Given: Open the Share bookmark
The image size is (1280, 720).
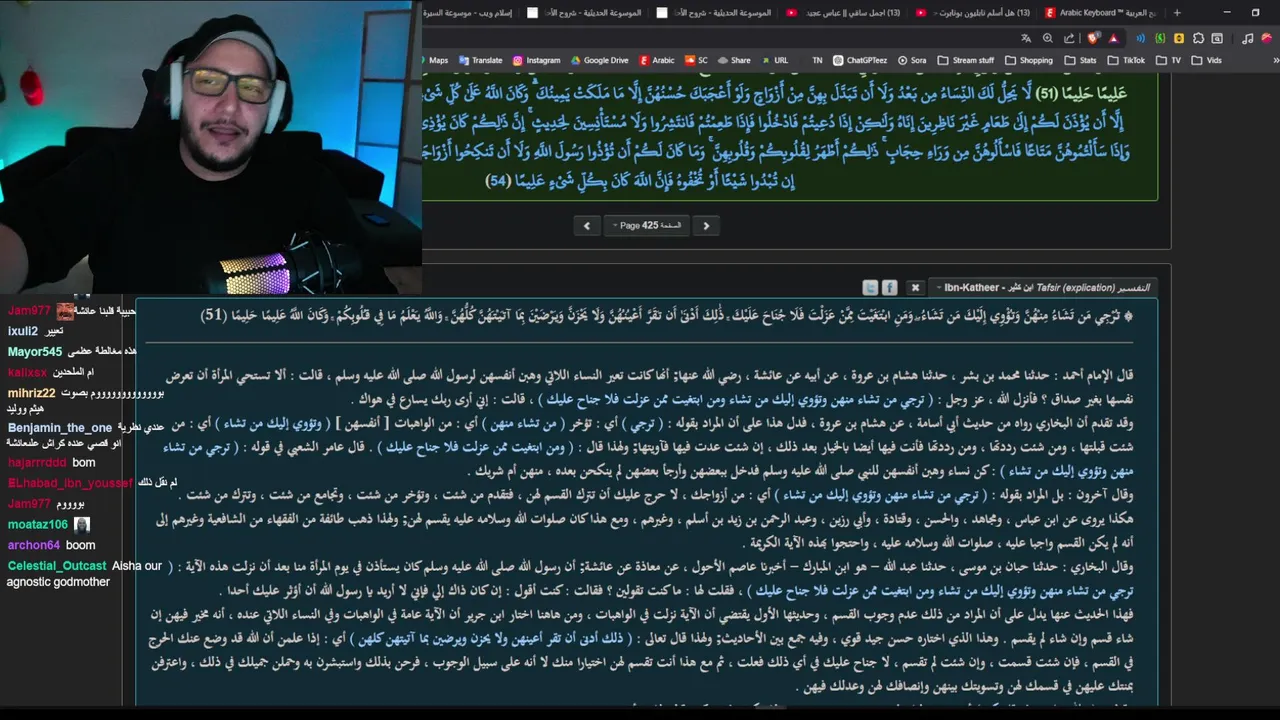Looking at the screenshot, I should (x=733, y=60).
